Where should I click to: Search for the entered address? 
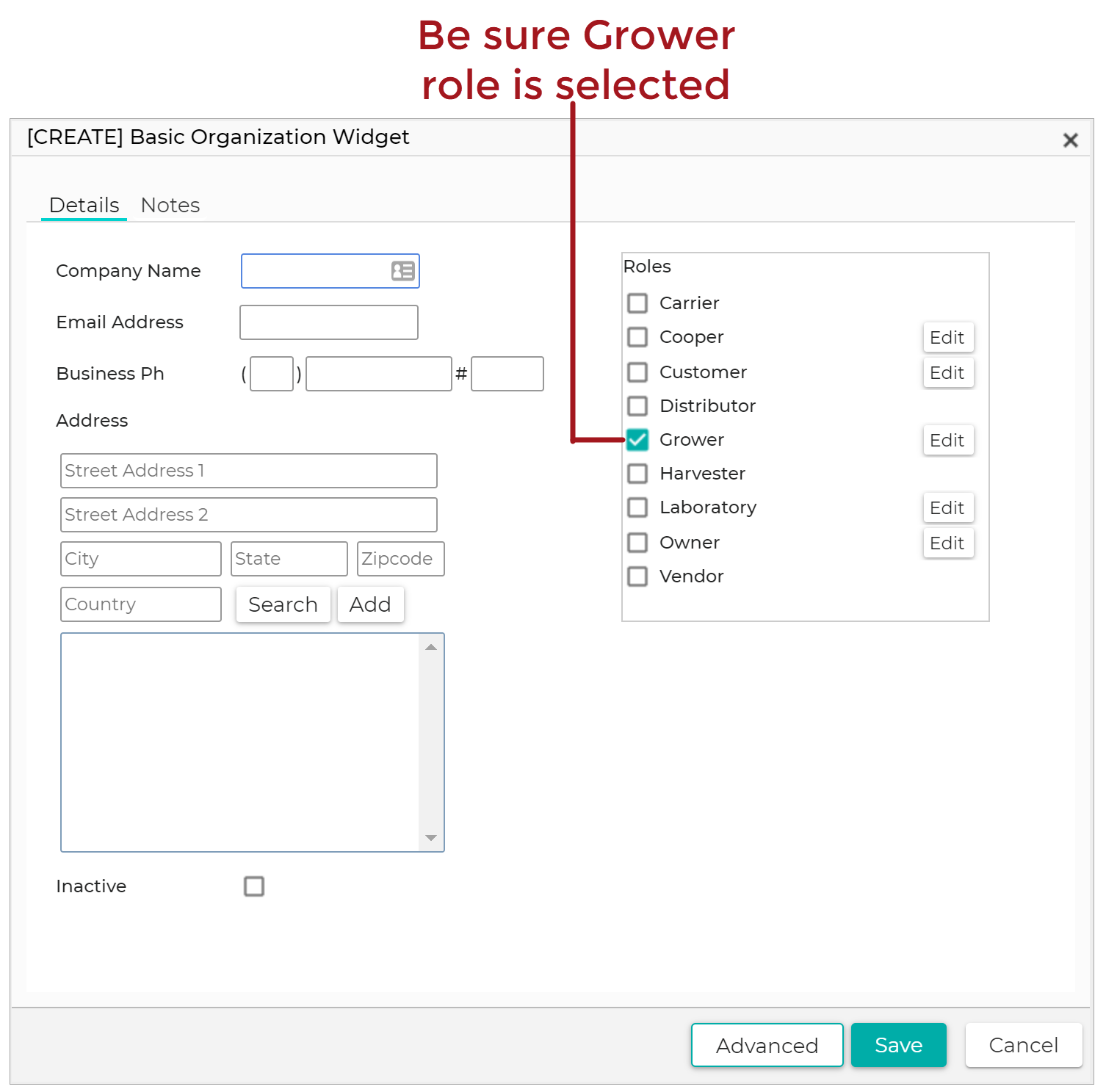[x=283, y=604]
